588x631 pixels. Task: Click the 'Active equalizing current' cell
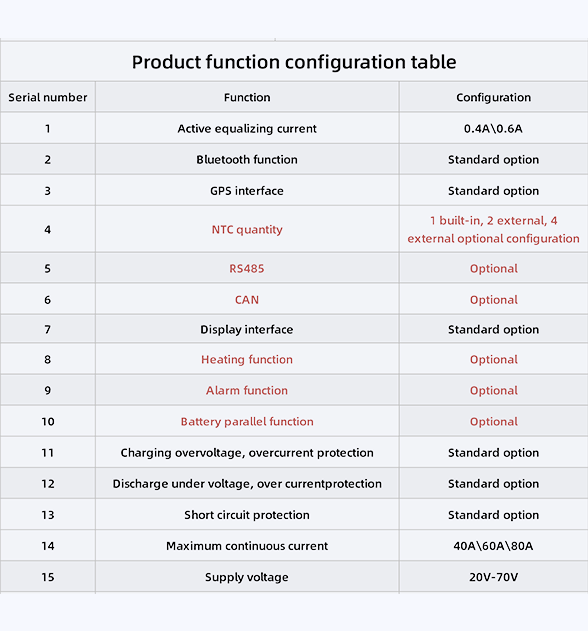247,129
